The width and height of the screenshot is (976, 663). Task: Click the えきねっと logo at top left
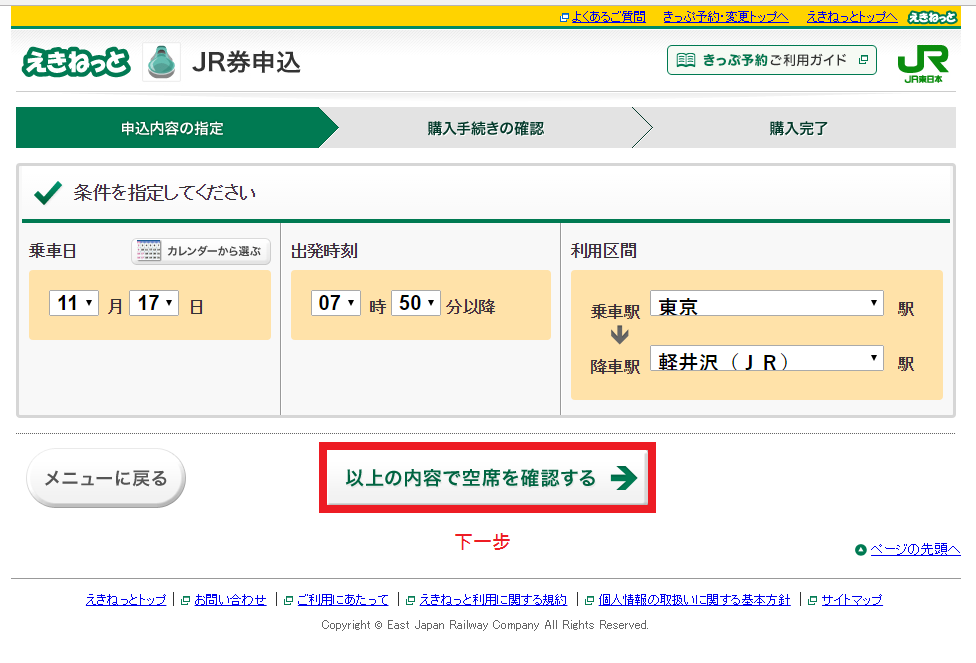pyautogui.click(x=76, y=62)
